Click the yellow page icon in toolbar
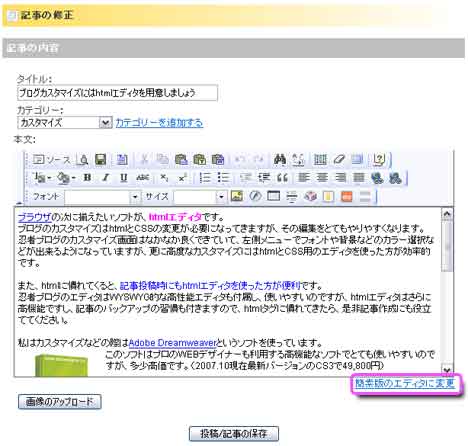 click(x=328, y=196)
